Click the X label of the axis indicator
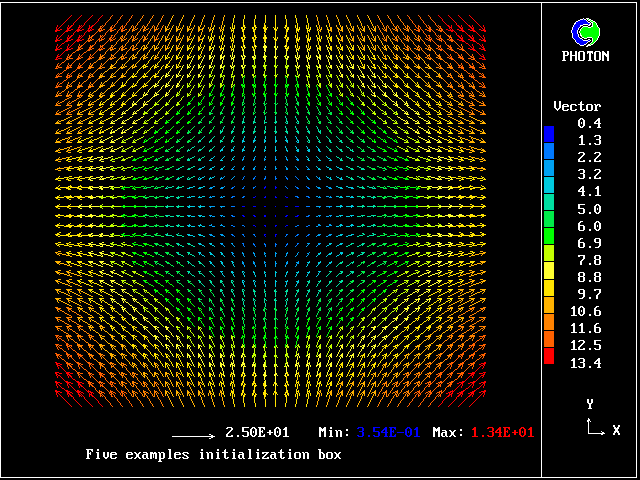This screenshot has width=640, height=480. coord(616,430)
